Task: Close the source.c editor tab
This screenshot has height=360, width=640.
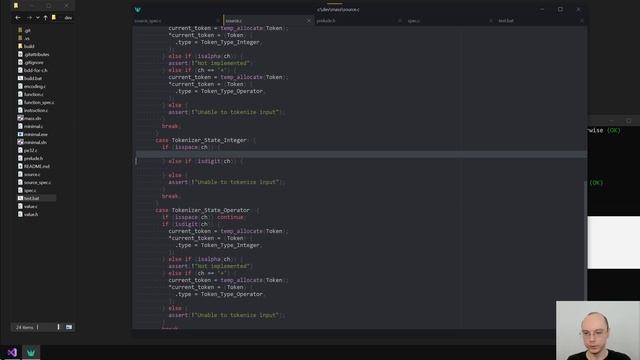Action: coord(309,21)
